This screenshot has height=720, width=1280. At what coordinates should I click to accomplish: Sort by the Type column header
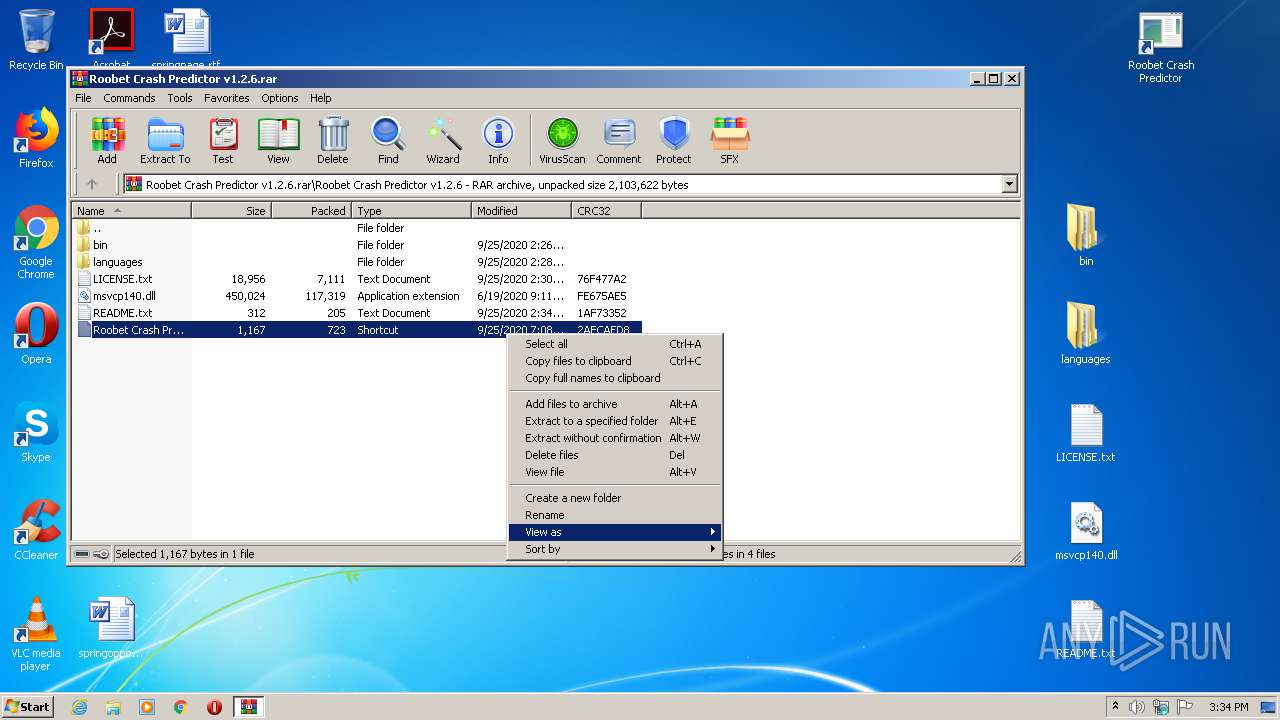point(411,211)
